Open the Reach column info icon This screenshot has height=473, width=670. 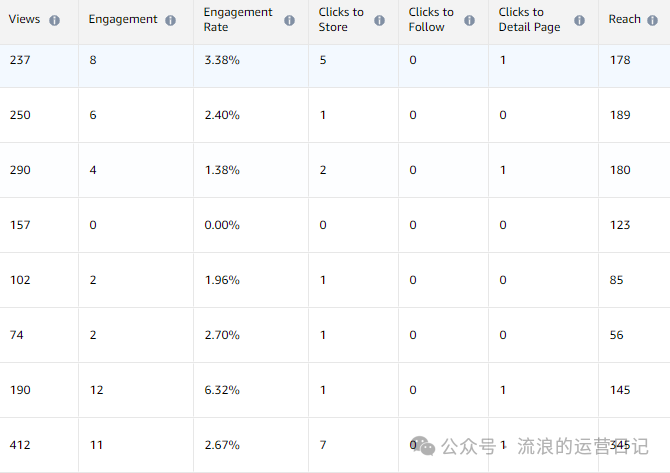655,20
